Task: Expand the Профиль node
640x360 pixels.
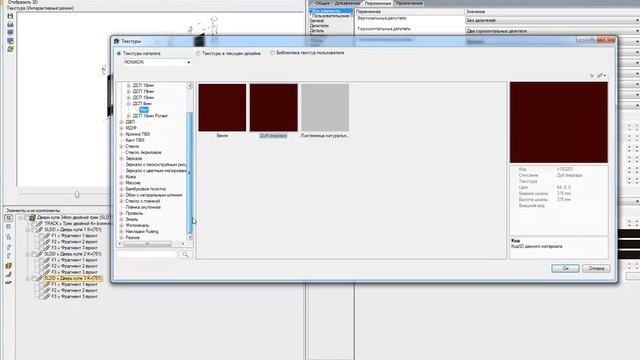Action: [x=121, y=213]
